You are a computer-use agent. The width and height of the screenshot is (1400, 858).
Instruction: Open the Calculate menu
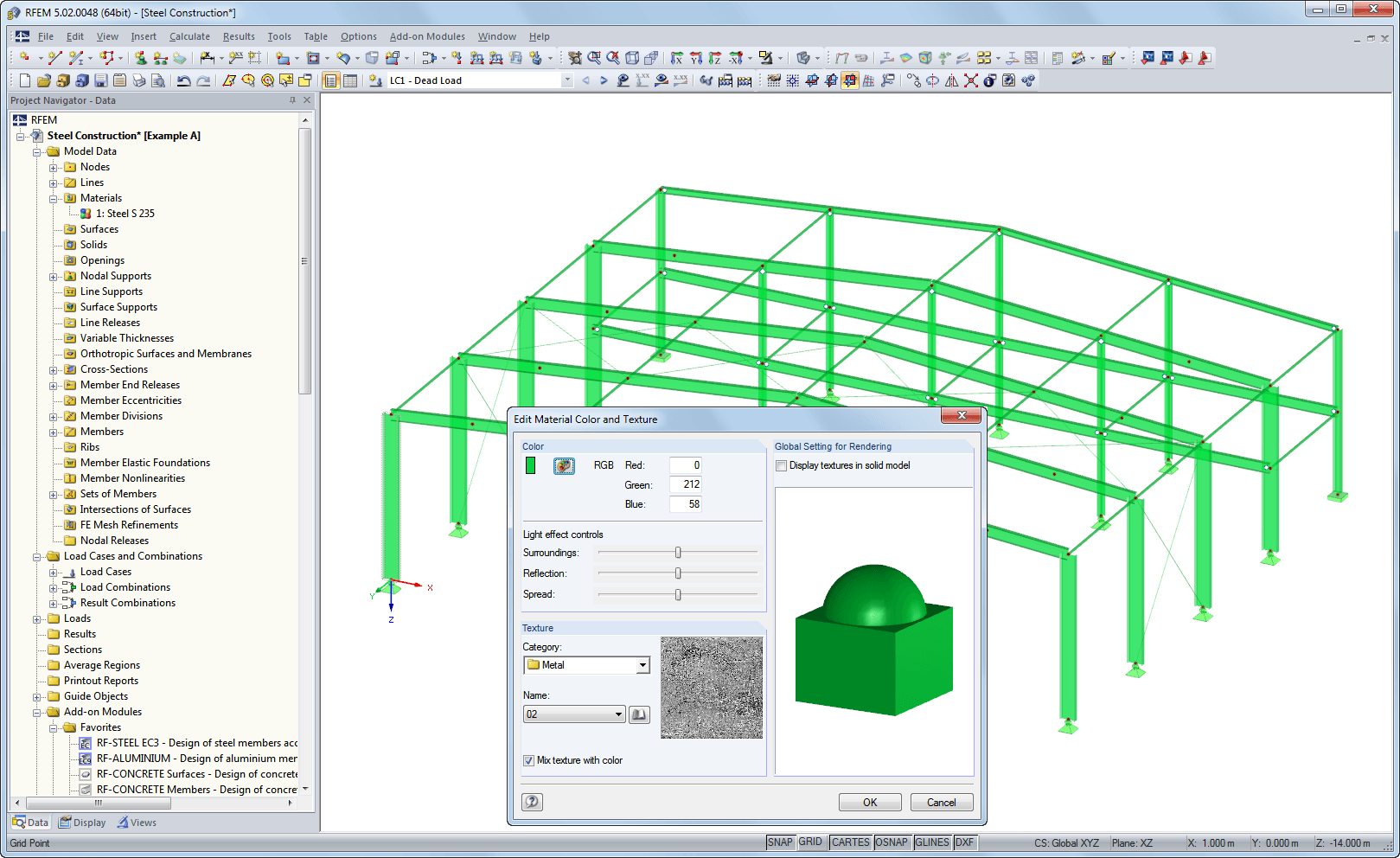point(189,36)
